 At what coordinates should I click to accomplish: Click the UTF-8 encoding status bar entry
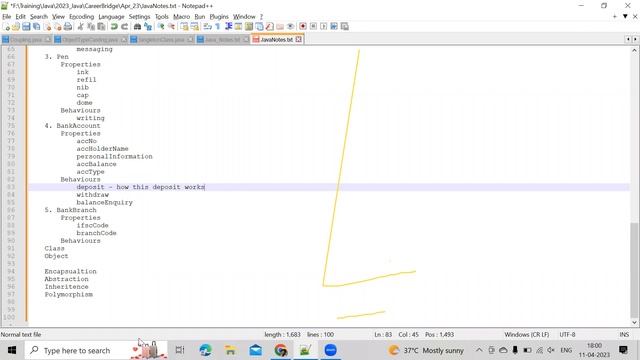tap(567, 334)
